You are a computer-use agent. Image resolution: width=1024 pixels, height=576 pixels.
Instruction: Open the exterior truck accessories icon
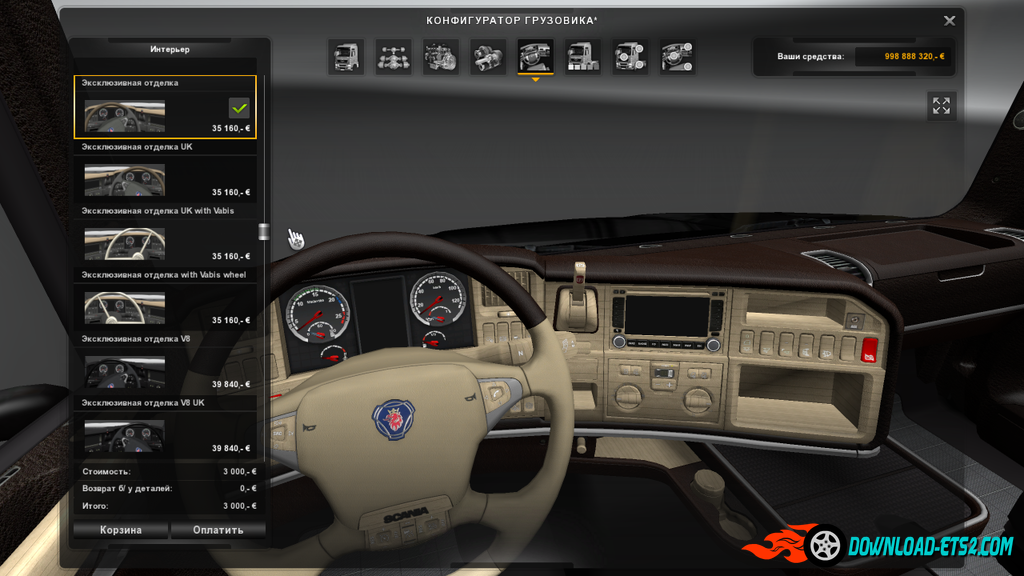[630, 57]
